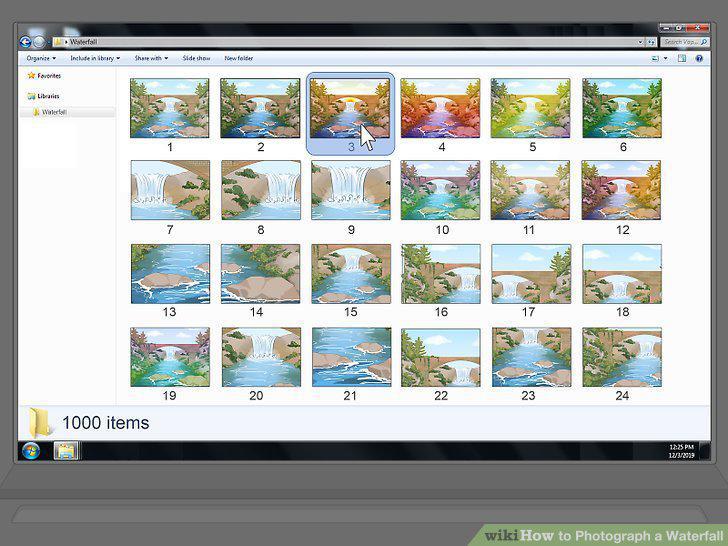Screen dimensions: 728x546
Task: Select photo thumbnail 23
Action: [x=532, y=357]
